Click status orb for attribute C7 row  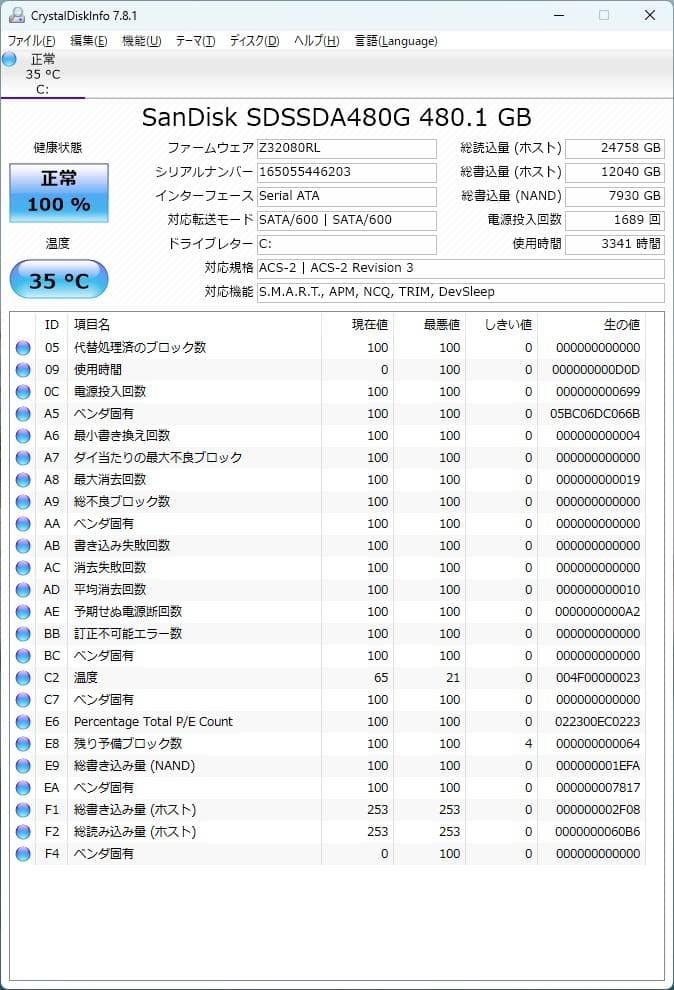[x=23, y=700]
